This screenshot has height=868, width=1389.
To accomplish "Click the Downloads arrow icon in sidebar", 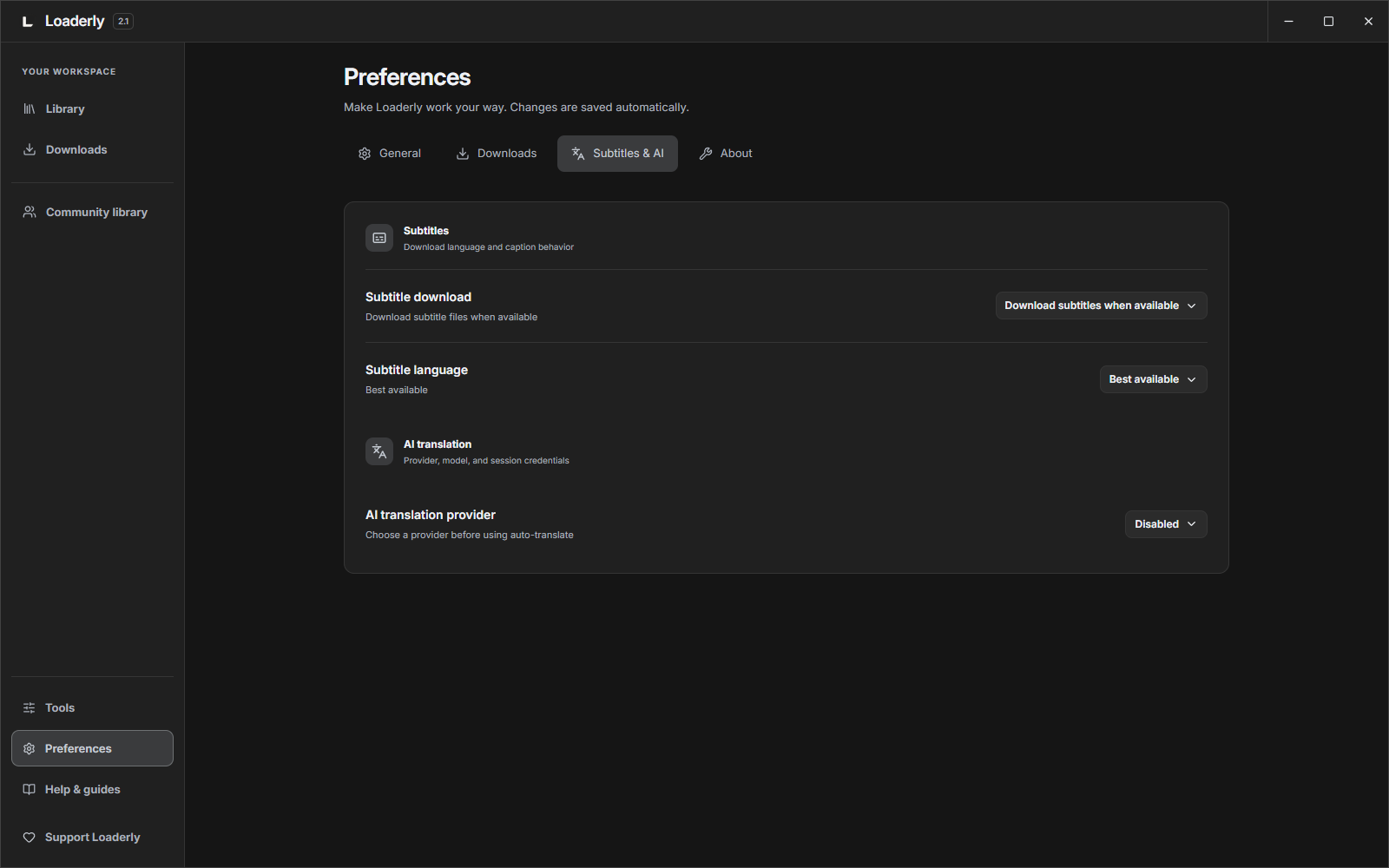I will (x=30, y=149).
